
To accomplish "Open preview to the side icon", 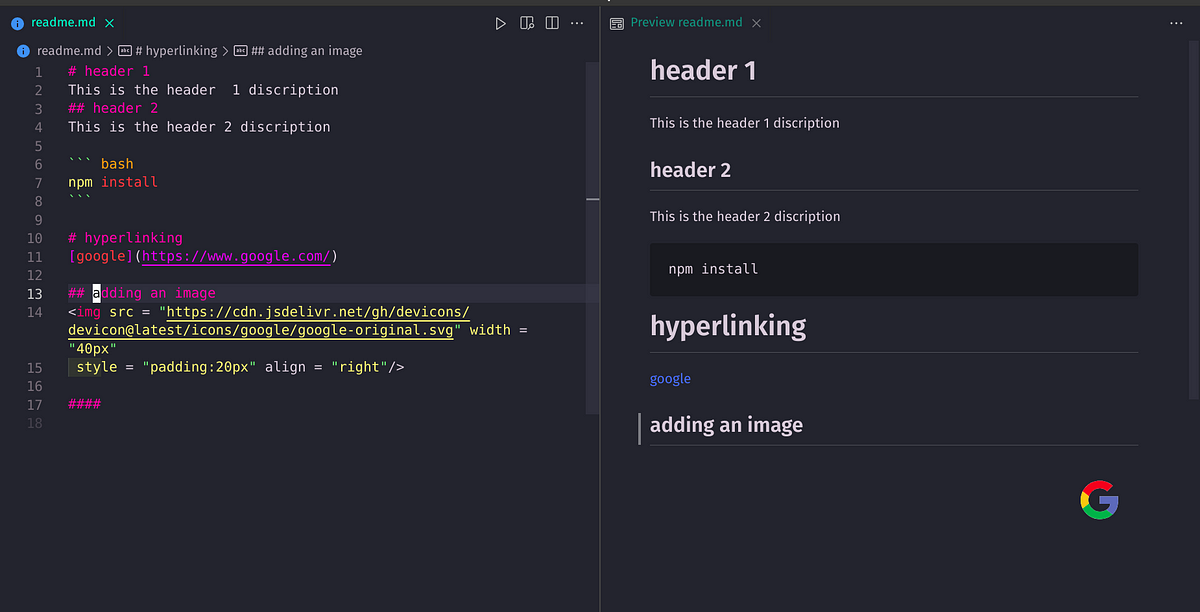I will [x=527, y=23].
